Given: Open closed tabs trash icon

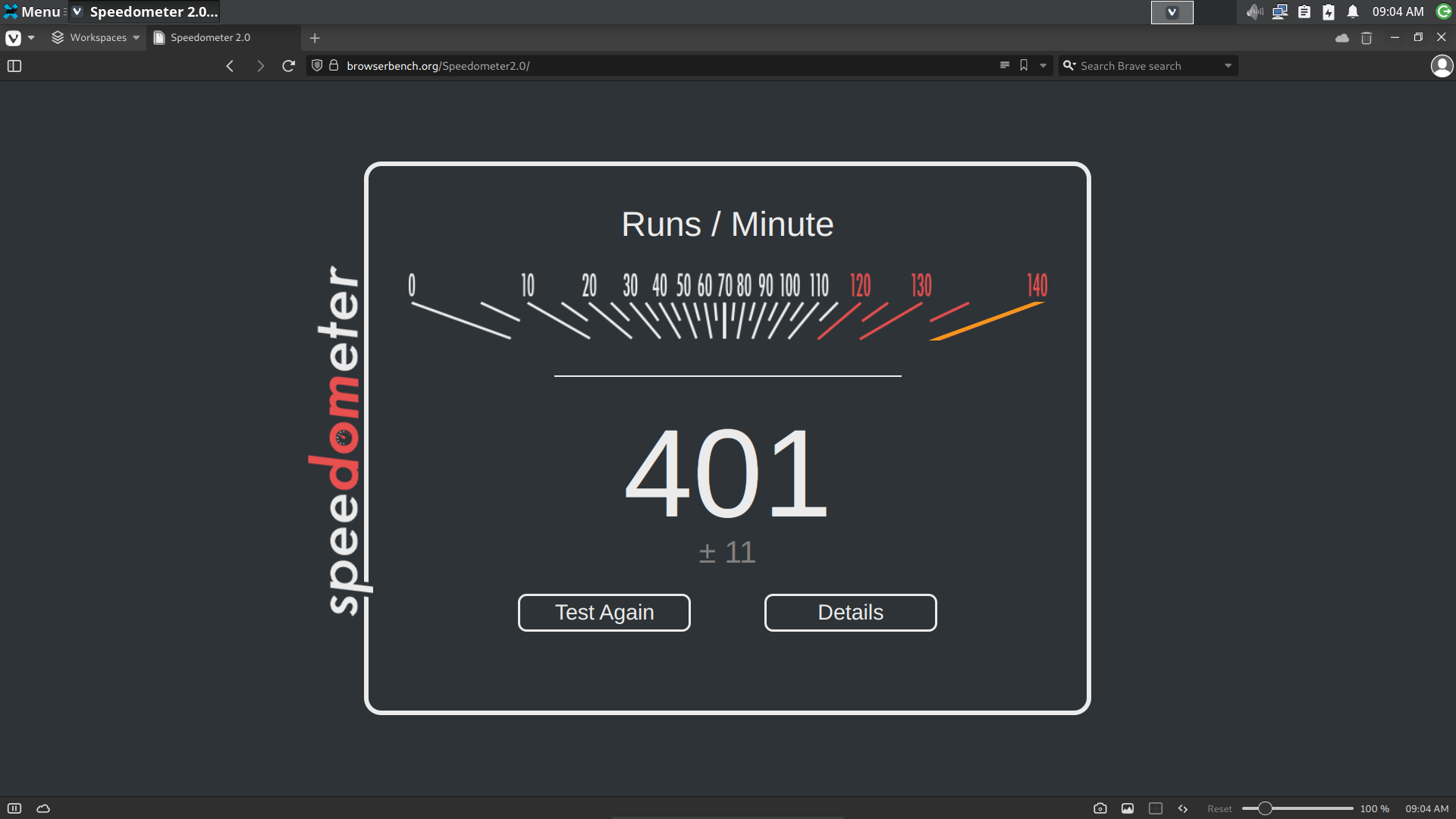Looking at the screenshot, I should 1367,38.
